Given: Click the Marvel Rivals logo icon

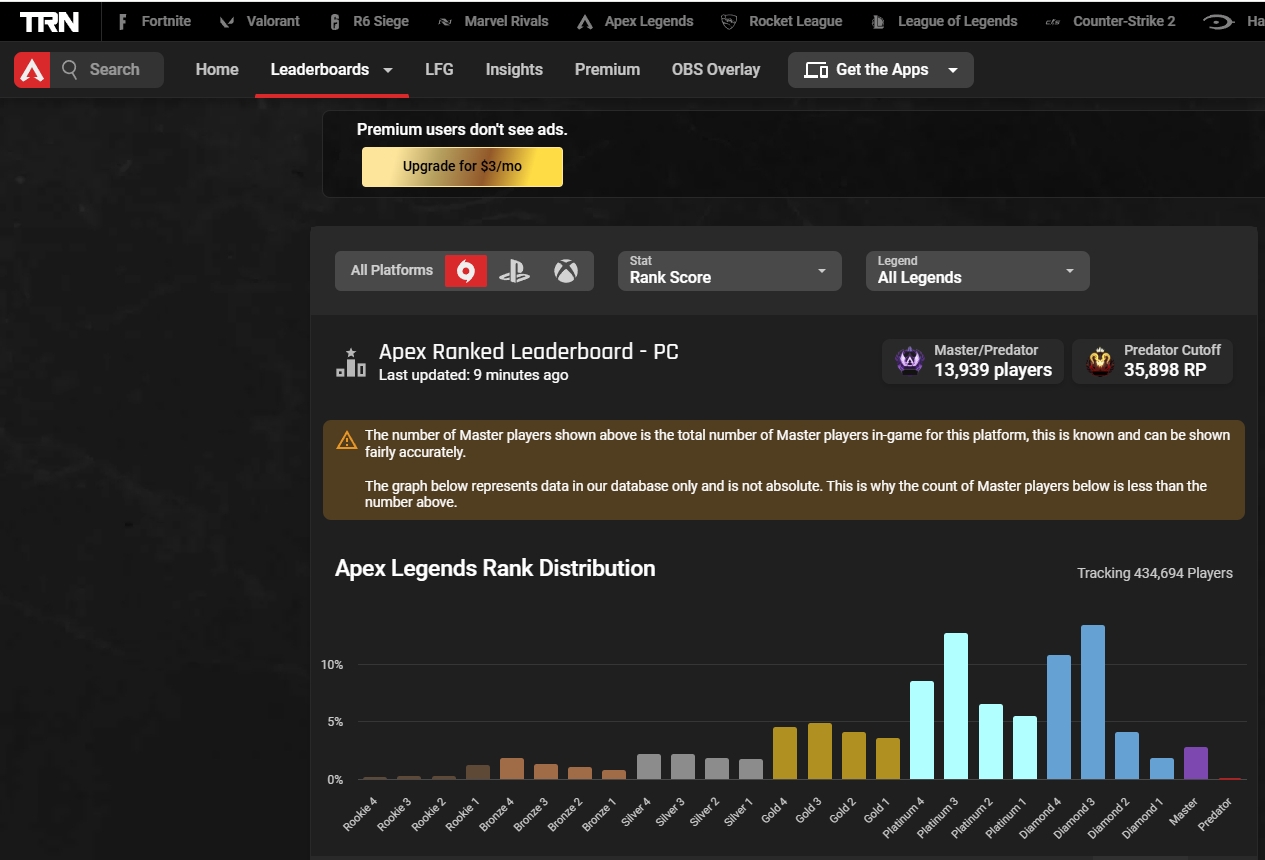Looking at the screenshot, I should 445,22.
